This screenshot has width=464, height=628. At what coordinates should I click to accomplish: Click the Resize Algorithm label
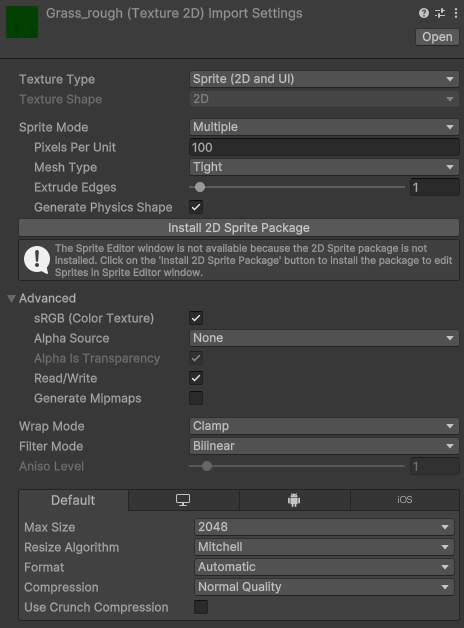[72, 547]
